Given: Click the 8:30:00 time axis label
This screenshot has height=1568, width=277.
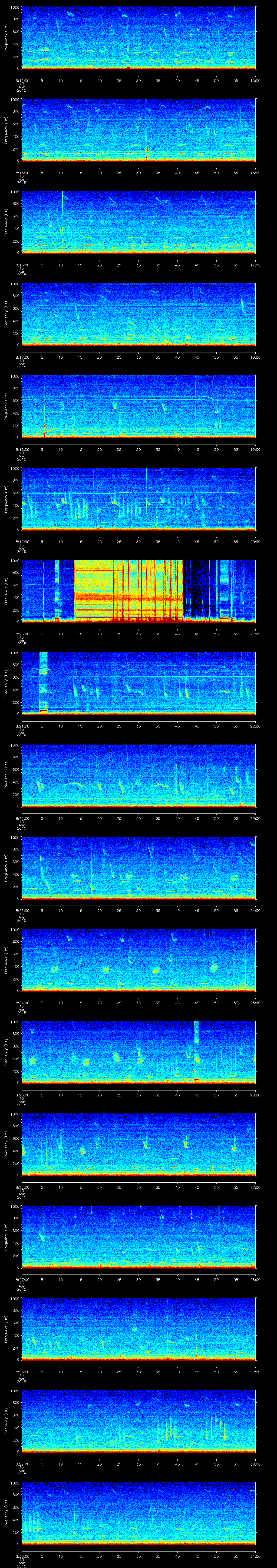Looking at the screenshot, I should coord(22,1556).
